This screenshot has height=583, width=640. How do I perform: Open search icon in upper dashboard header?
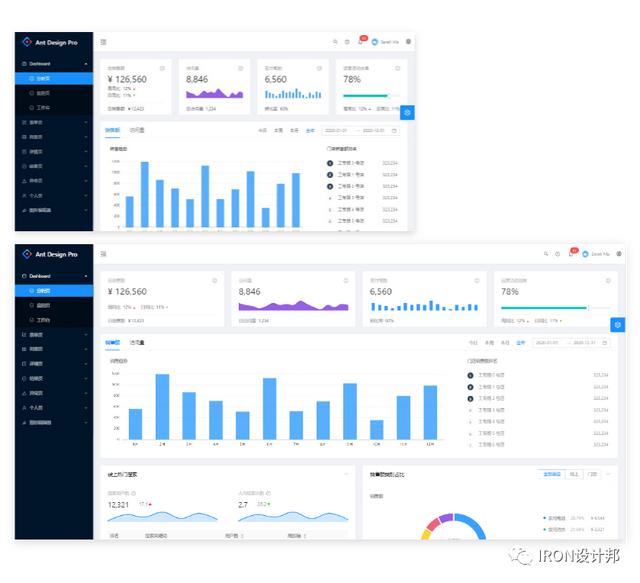pos(335,42)
